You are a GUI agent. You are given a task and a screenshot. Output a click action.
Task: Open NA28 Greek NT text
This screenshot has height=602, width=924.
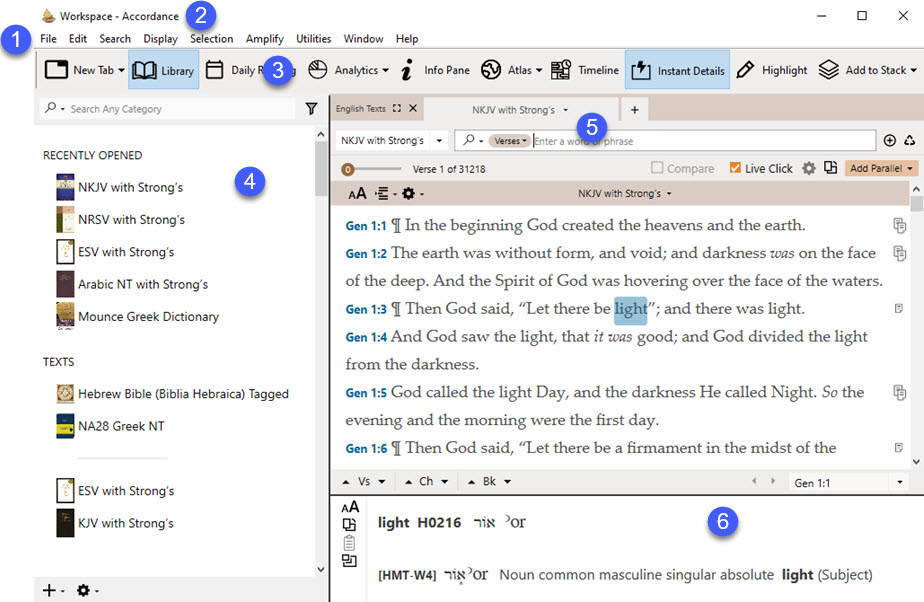pyautogui.click(x=121, y=426)
